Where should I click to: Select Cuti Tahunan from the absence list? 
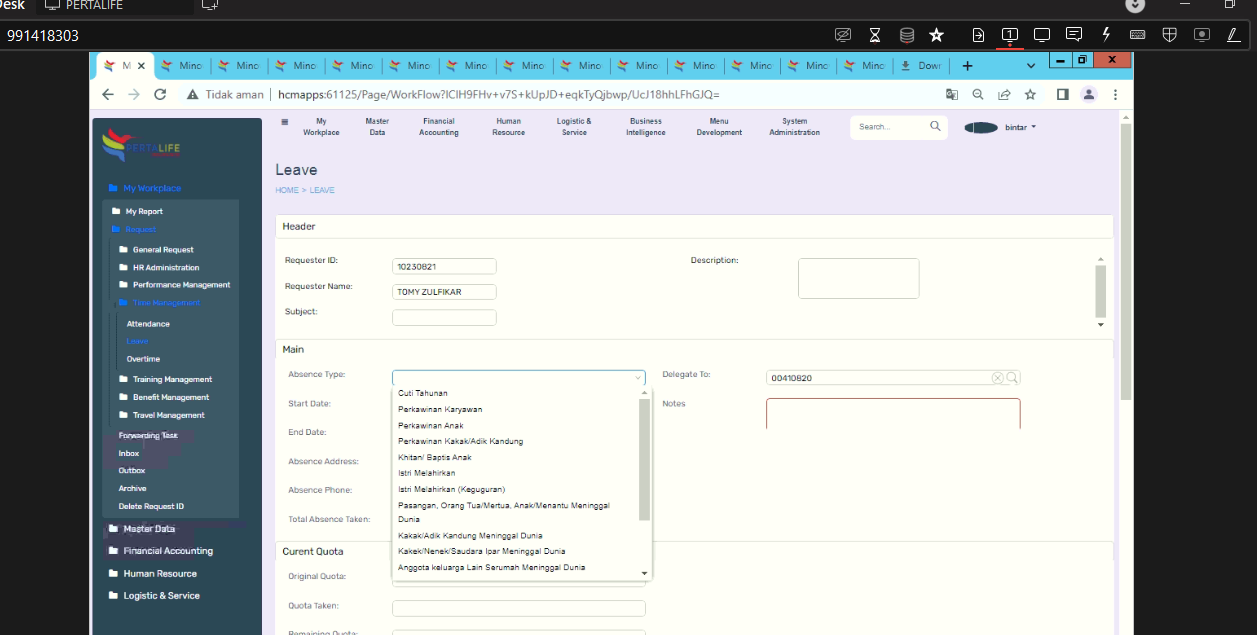coord(423,393)
